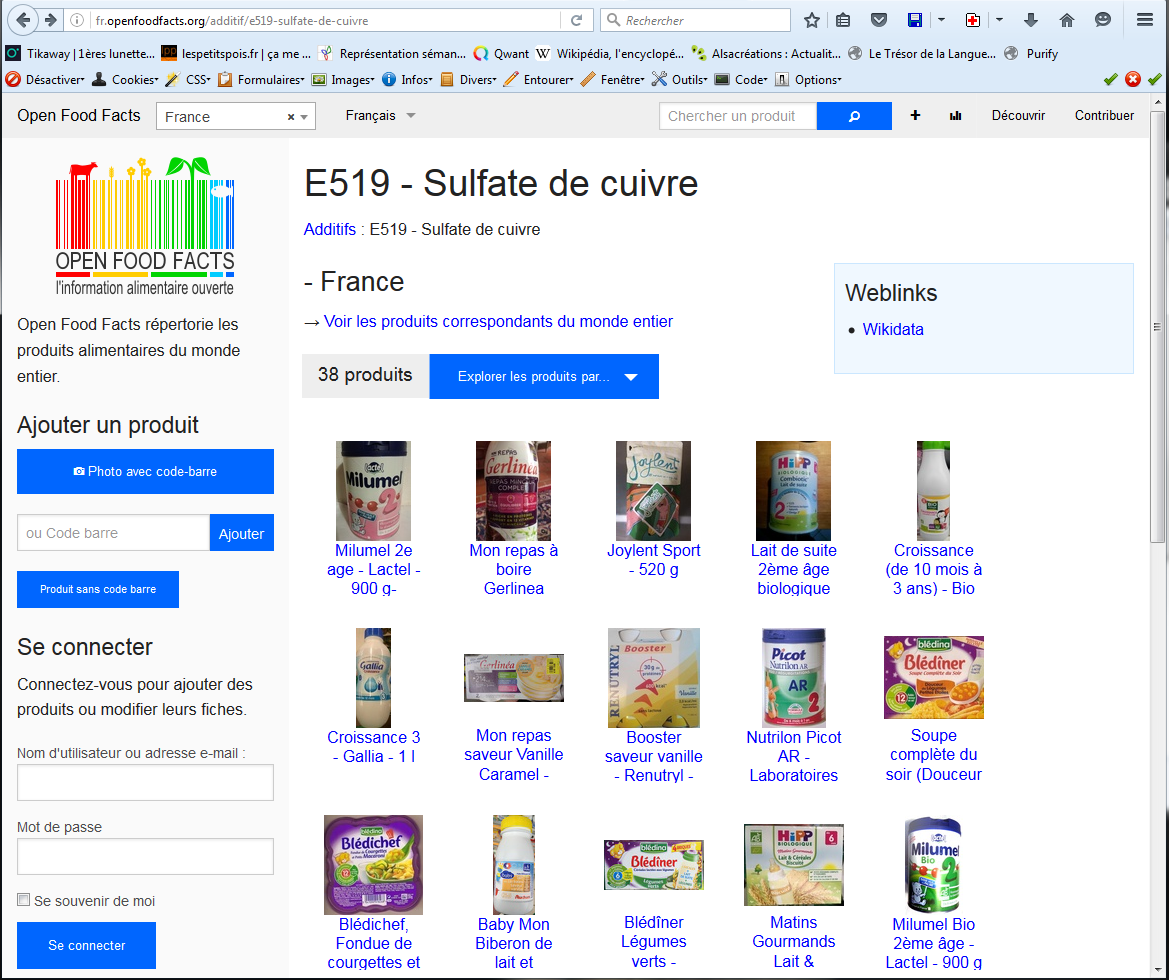Screen dimensions: 1169x980
Task: Click the 'Se connecter' button
Action: pyautogui.click(x=87, y=945)
